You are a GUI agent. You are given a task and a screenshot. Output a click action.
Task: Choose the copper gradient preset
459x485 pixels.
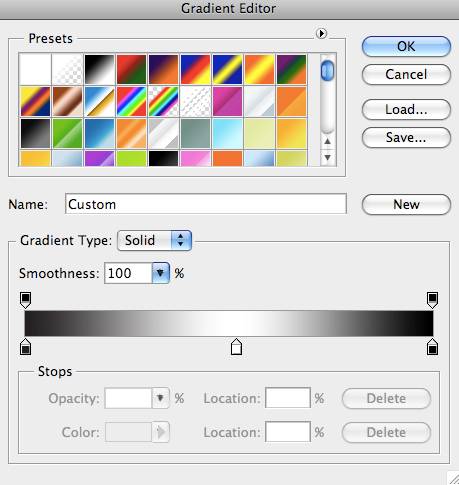point(67,101)
